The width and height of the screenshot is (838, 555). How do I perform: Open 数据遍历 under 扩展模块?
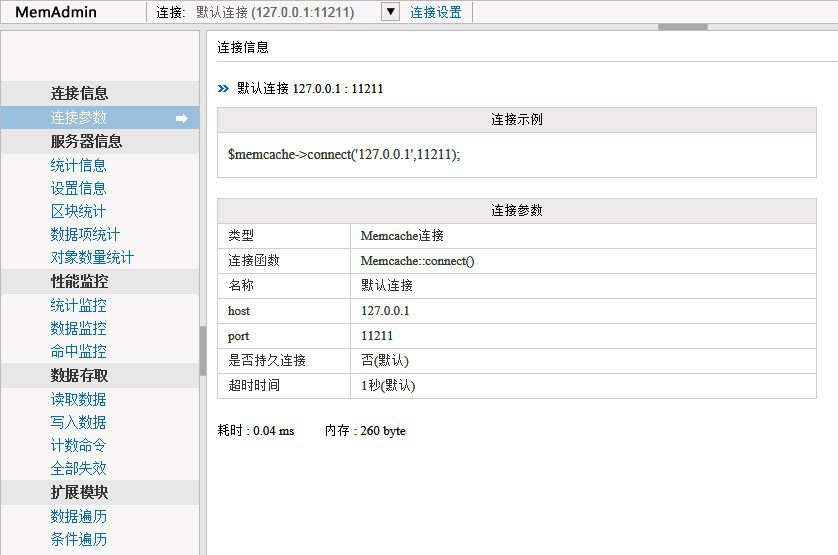[79, 516]
